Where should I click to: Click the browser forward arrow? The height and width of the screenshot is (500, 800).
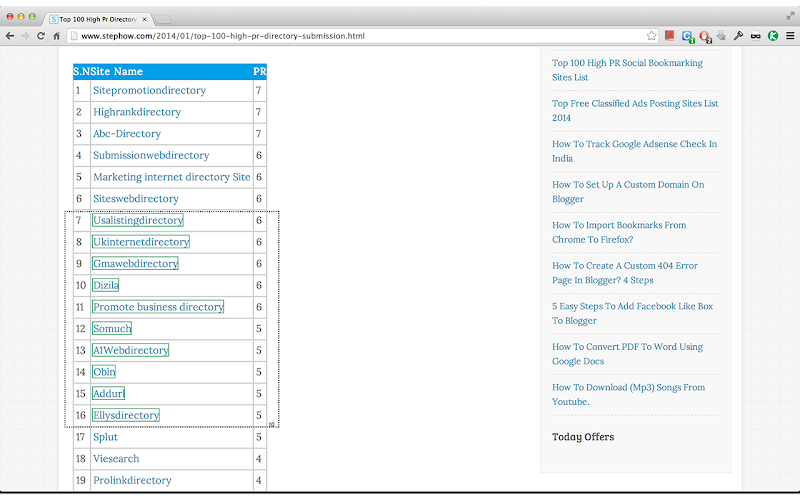coord(25,36)
